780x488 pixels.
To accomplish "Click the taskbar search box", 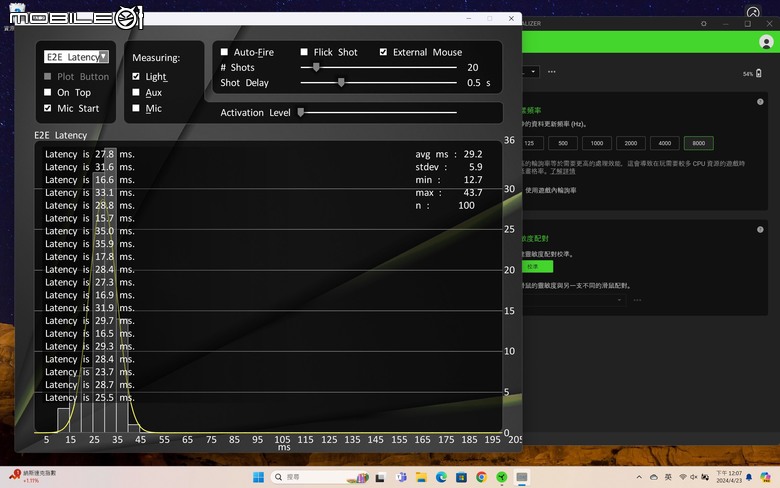I will (x=319, y=477).
